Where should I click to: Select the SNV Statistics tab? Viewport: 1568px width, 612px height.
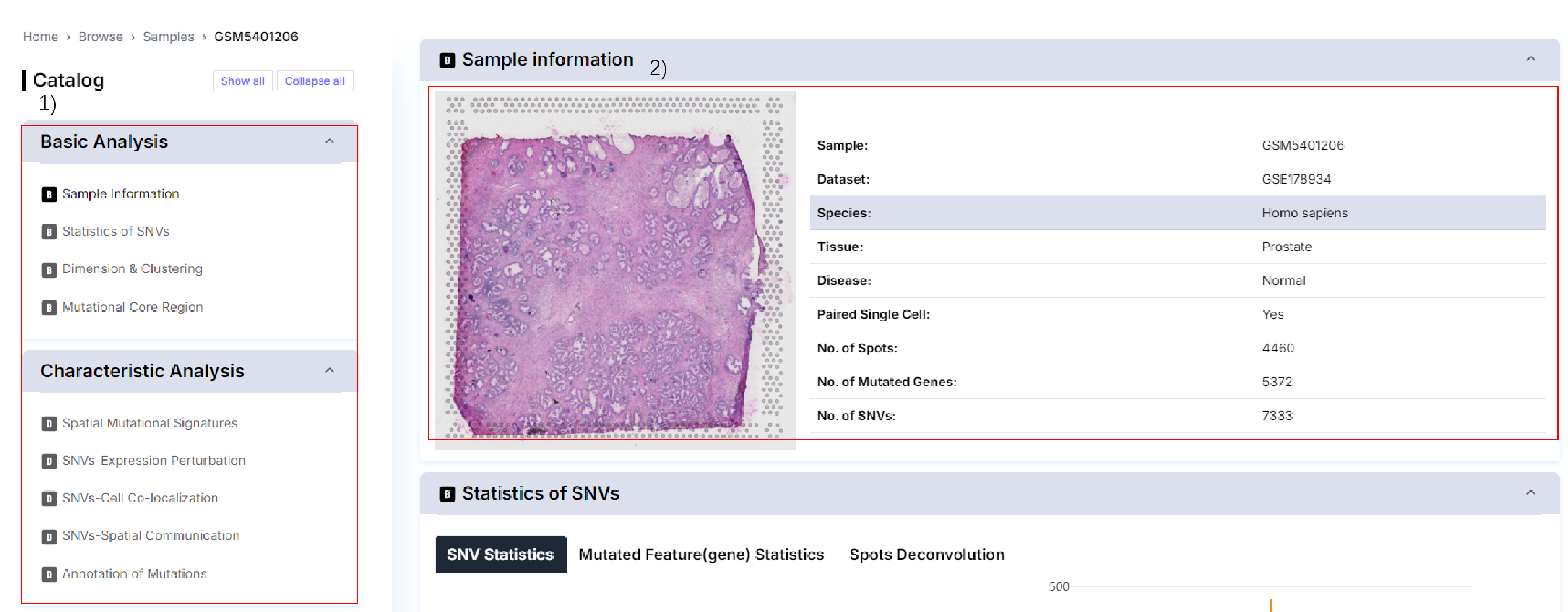[500, 554]
